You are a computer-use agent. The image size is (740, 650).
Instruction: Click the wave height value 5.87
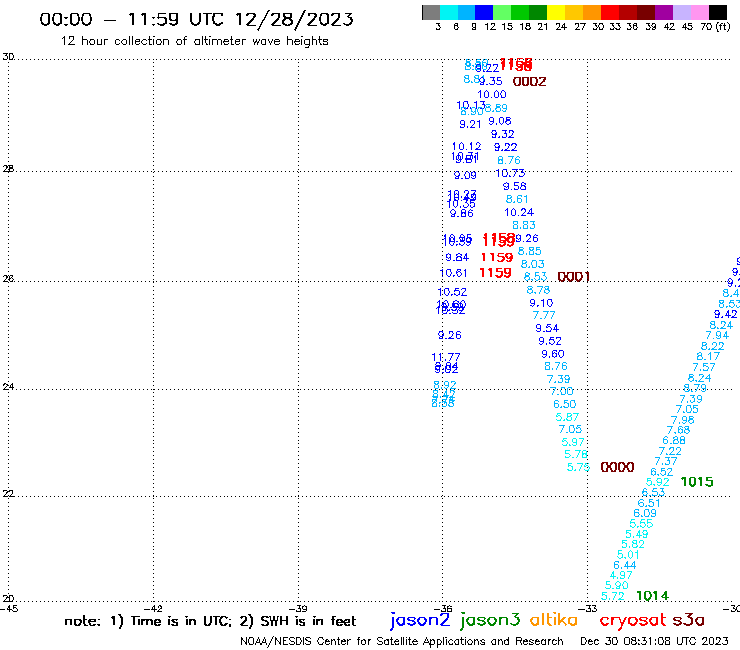click(567, 417)
